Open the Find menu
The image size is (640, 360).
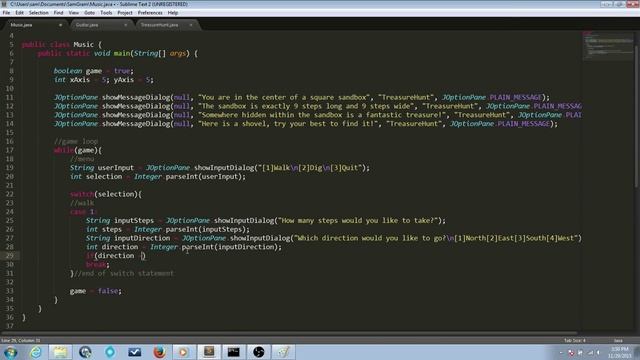click(58, 13)
